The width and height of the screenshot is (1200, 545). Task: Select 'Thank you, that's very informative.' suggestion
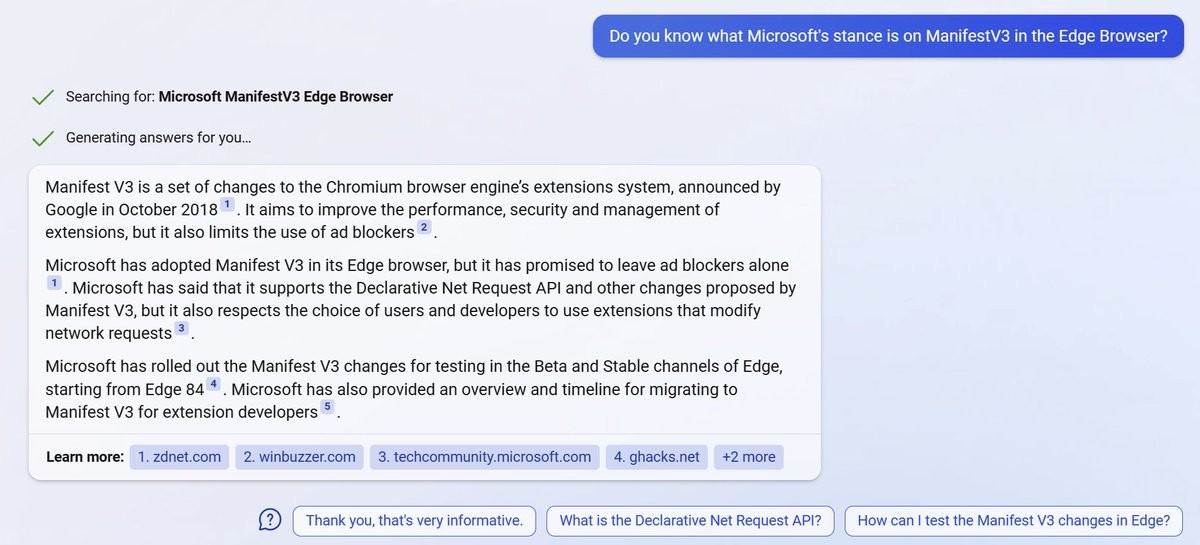coord(414,520)
